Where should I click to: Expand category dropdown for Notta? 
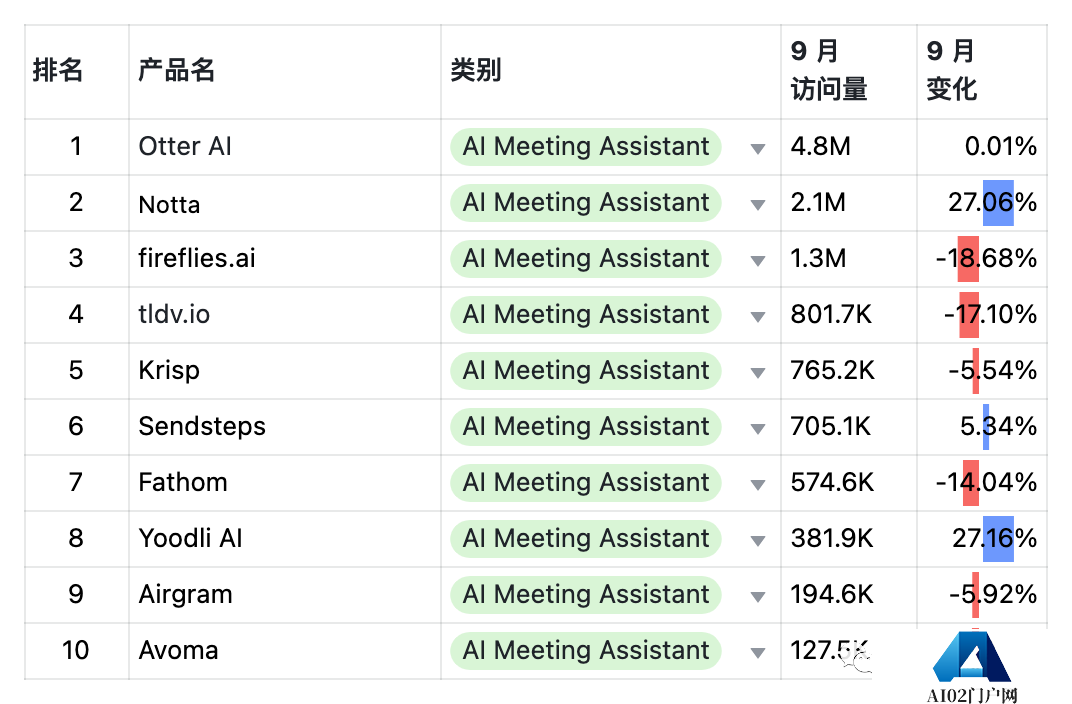tap(757, 204)
